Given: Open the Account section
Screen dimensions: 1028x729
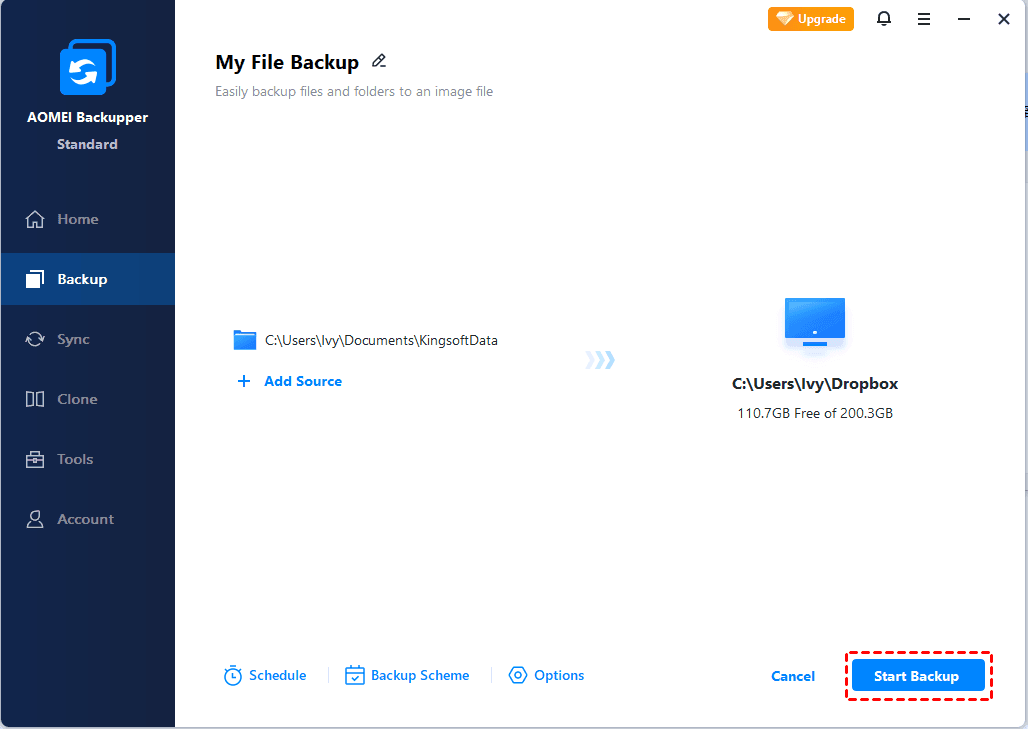Looking at the screenshot, I should (88, 519).
